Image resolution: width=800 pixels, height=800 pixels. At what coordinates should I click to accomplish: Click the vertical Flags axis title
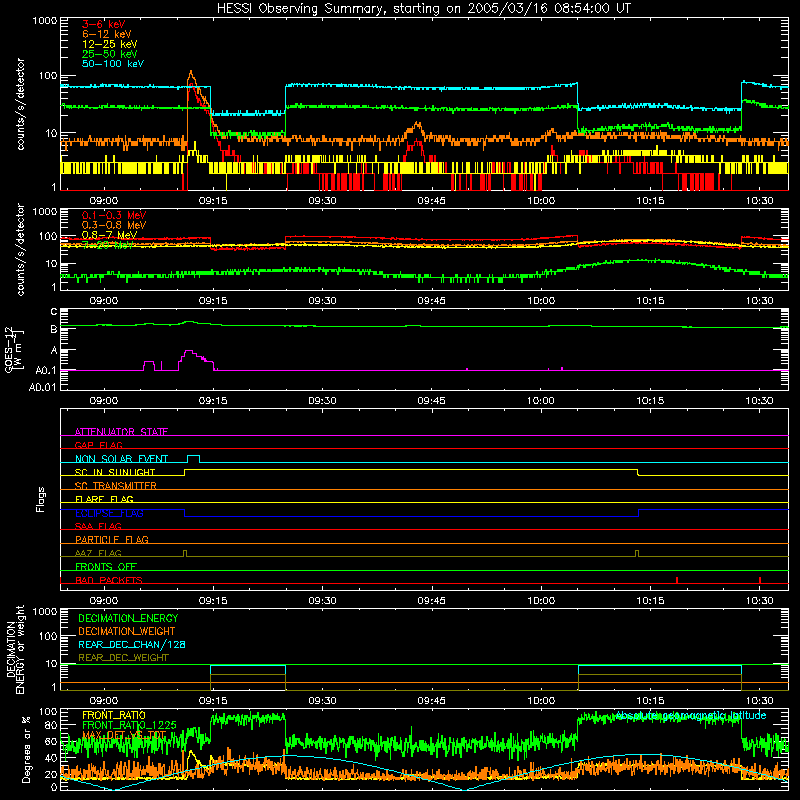tap(41, 499)
